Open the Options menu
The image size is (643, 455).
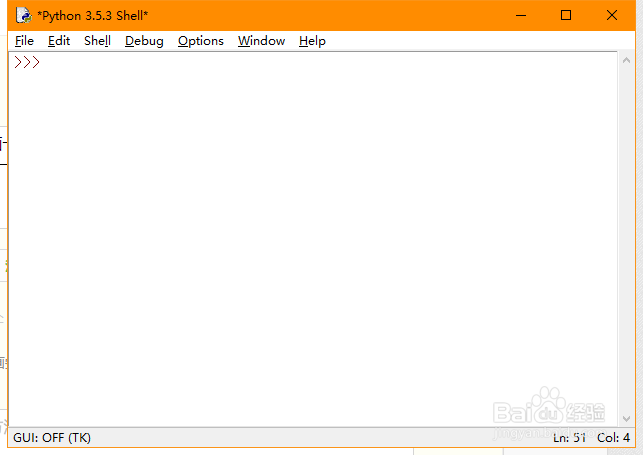(201, 41)
